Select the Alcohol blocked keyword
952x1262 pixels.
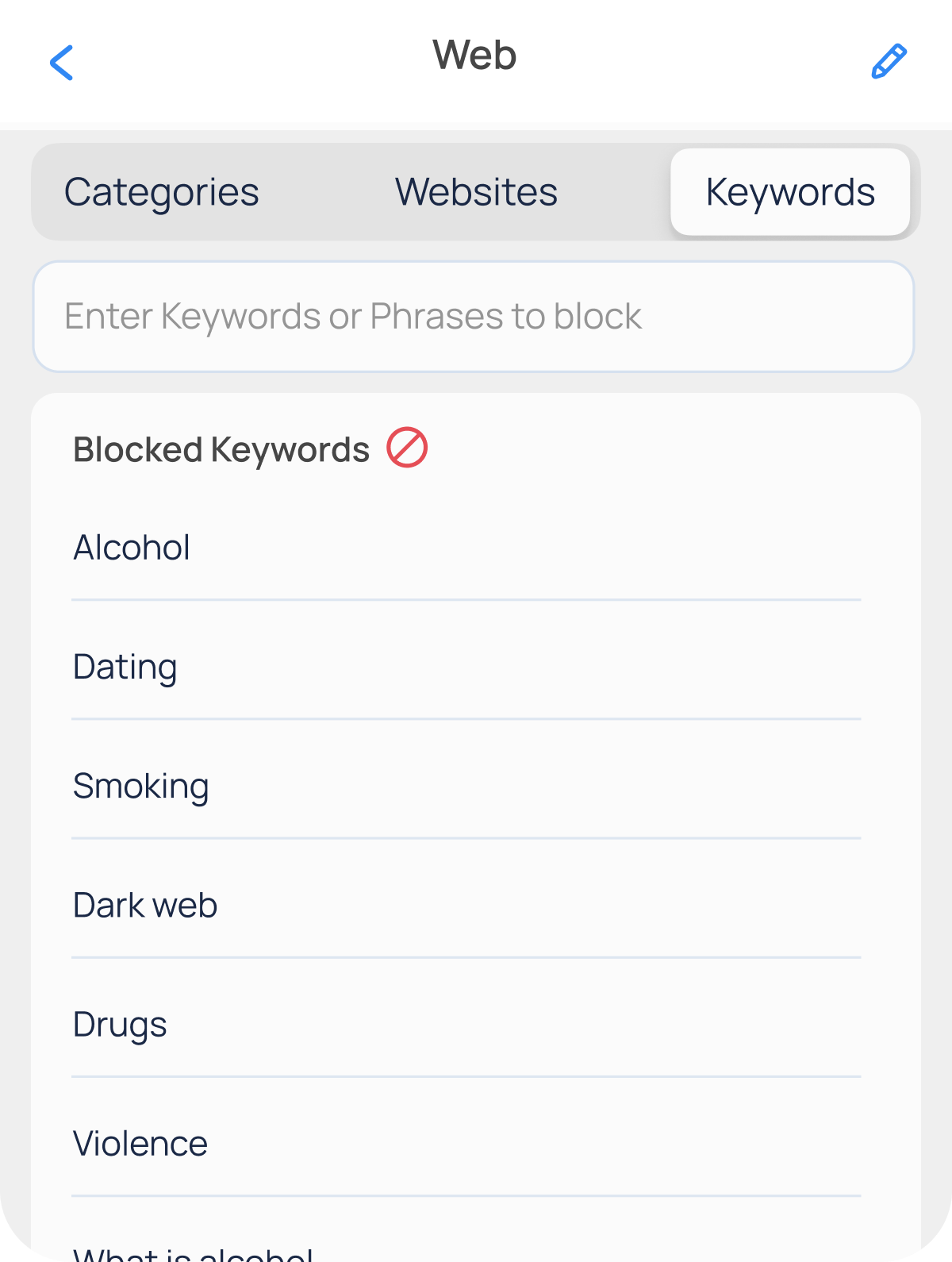[132, 548]
